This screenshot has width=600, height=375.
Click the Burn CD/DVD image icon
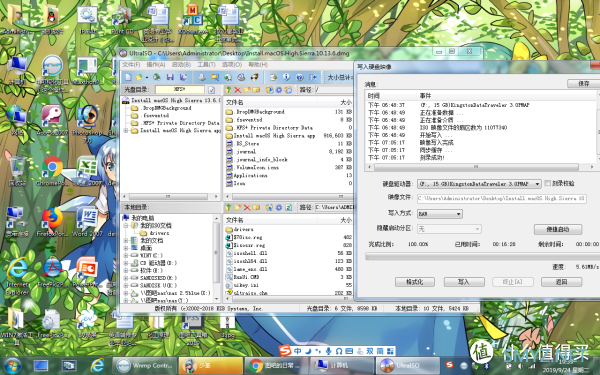(x=254, y=77)
